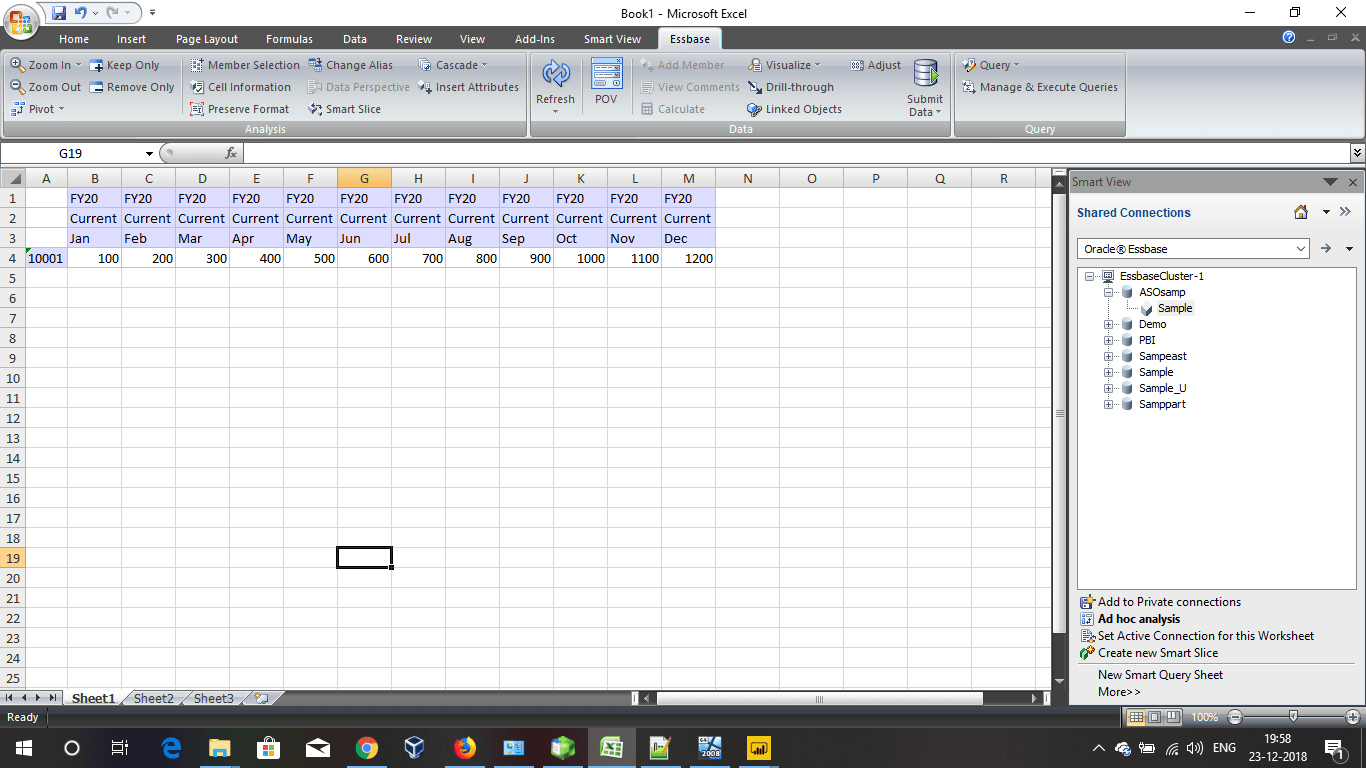Open the Visualize dropdown
This screenshot has width=1366, height=768.
click(x=785, y=65)
